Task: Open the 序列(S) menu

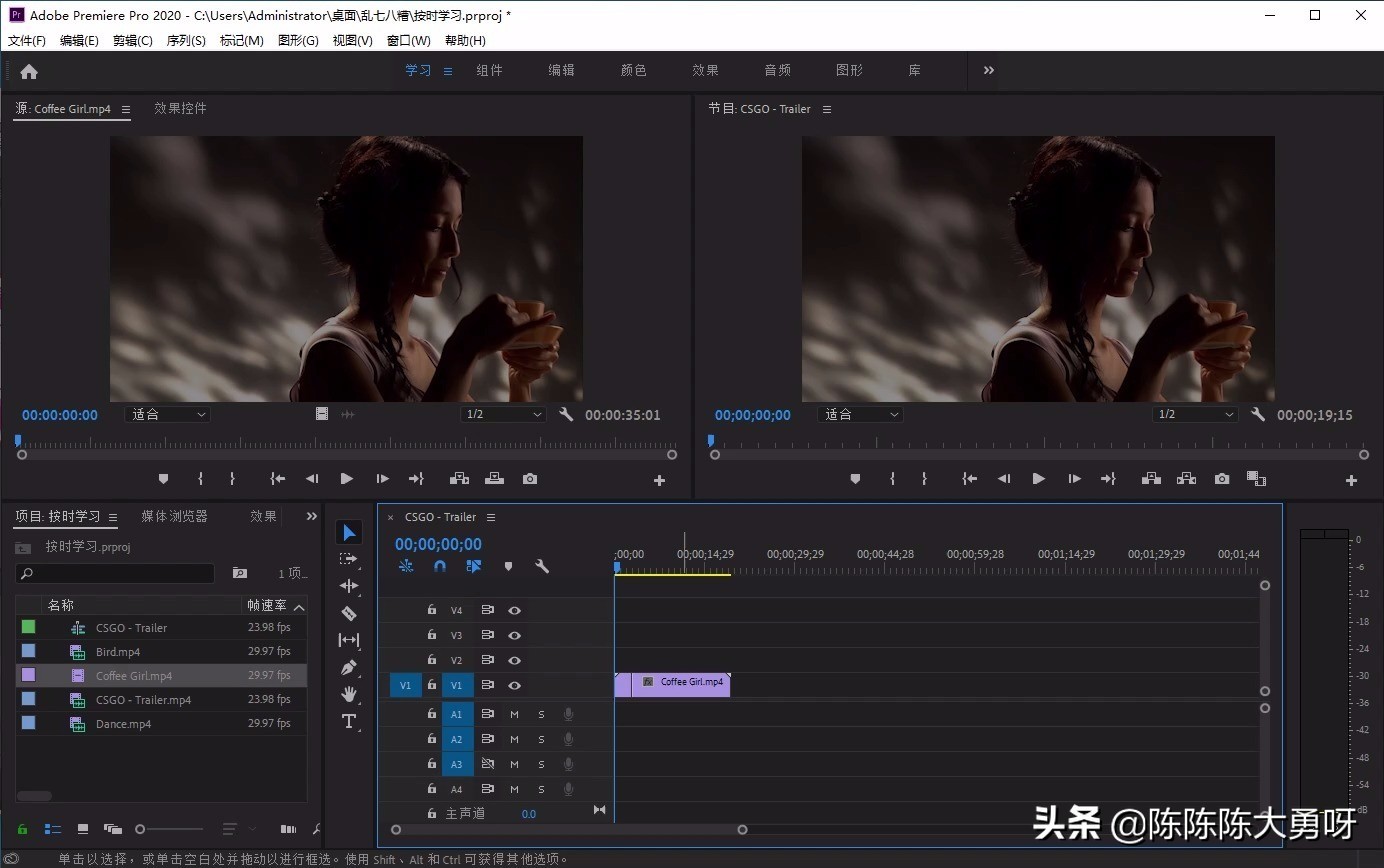Action: tap(186, 40)
